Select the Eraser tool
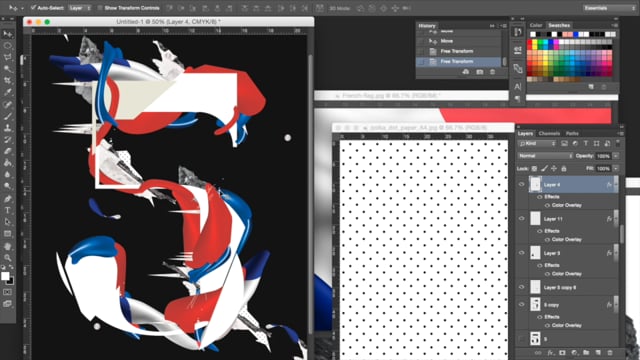This screenshot has height=360, width=640. point(7,151)
